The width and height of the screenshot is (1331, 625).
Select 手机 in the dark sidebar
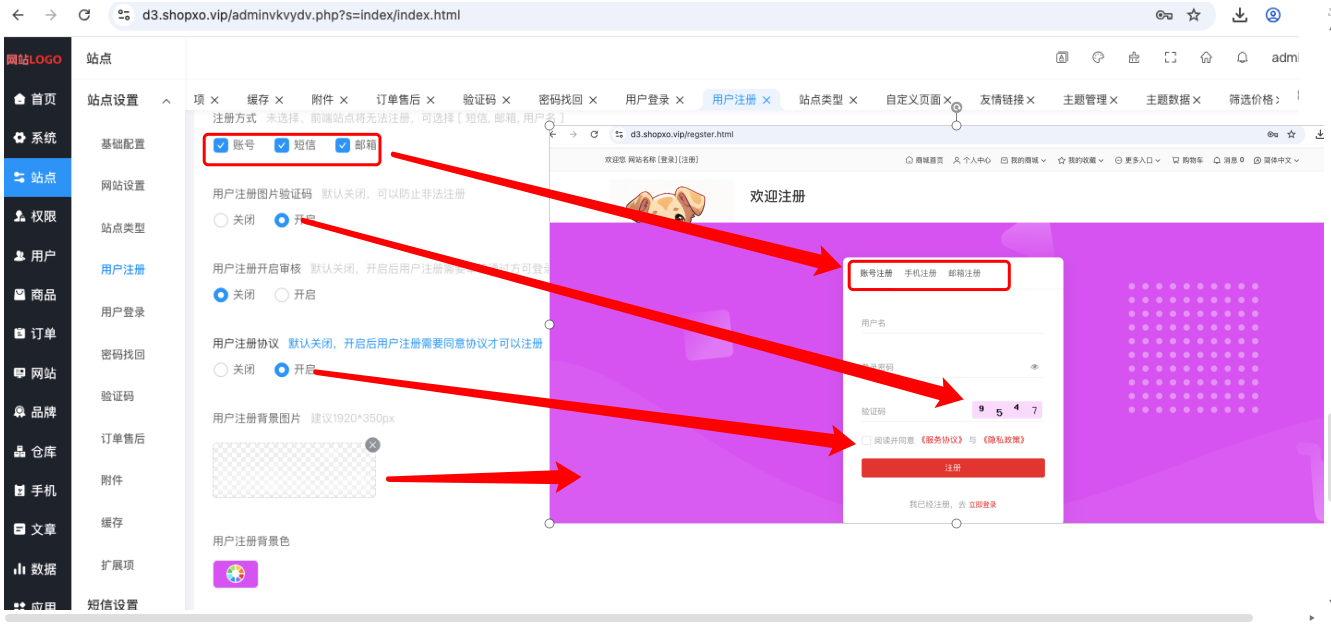point(35,491)
